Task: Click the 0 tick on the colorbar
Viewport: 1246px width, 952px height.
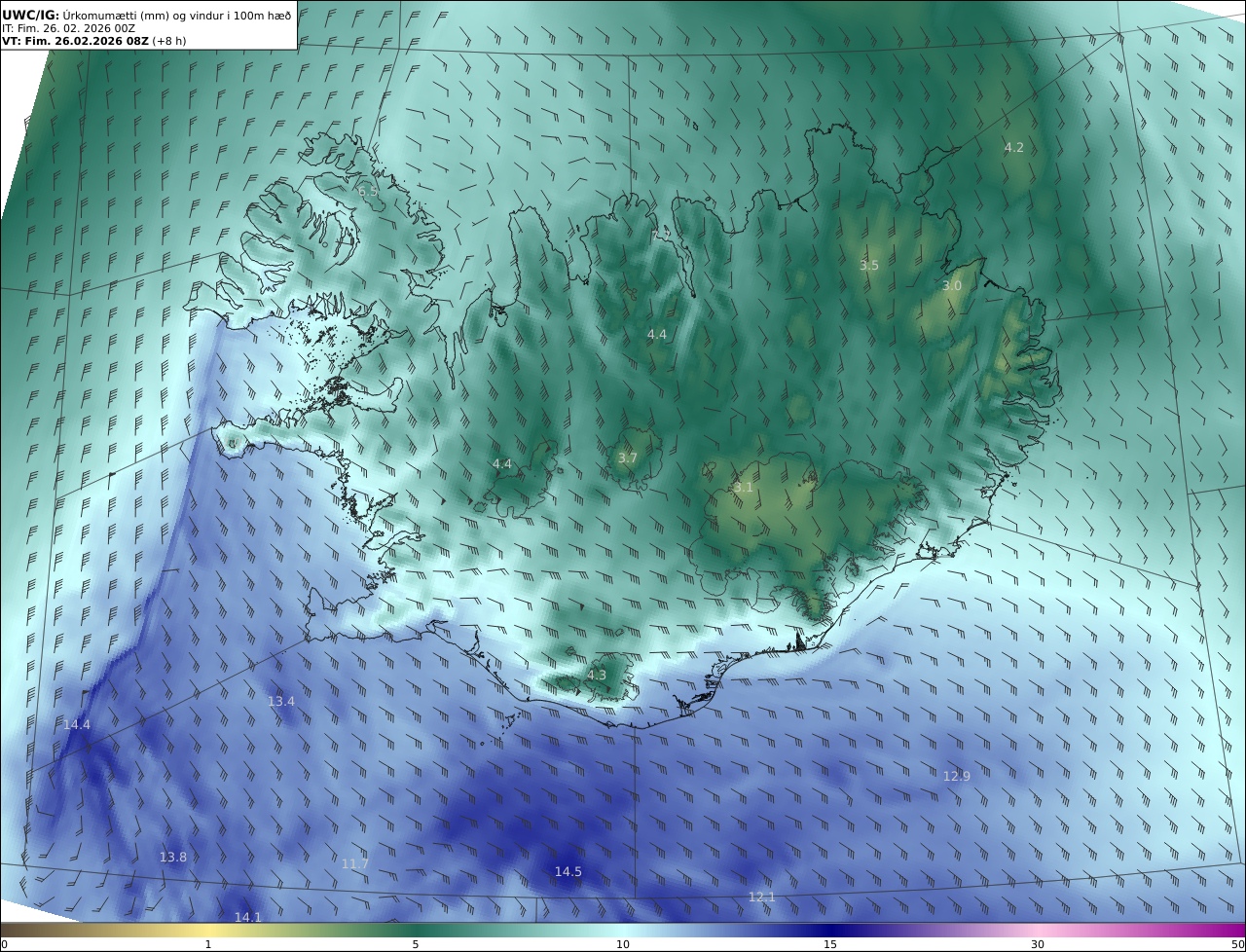Action: [4, 944]
